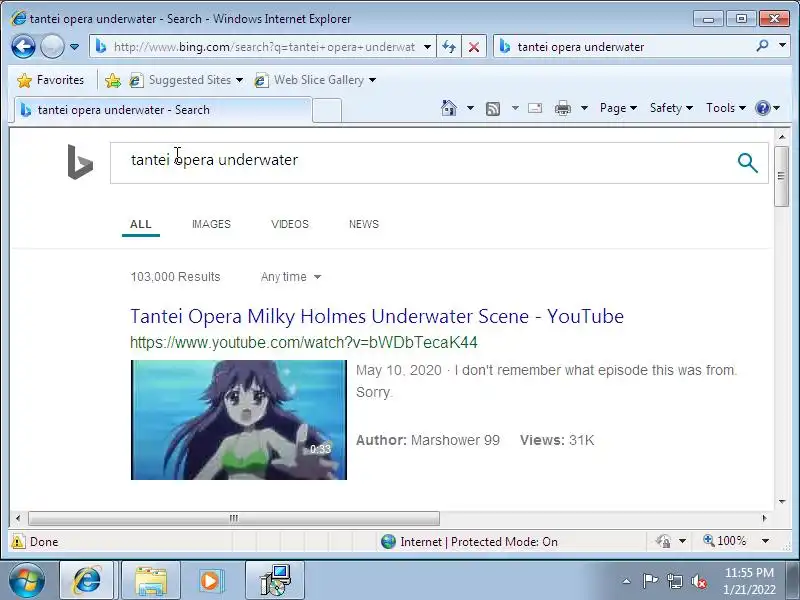
Task: Submit search with Bing magnifier icon
Action: (747, 163)
